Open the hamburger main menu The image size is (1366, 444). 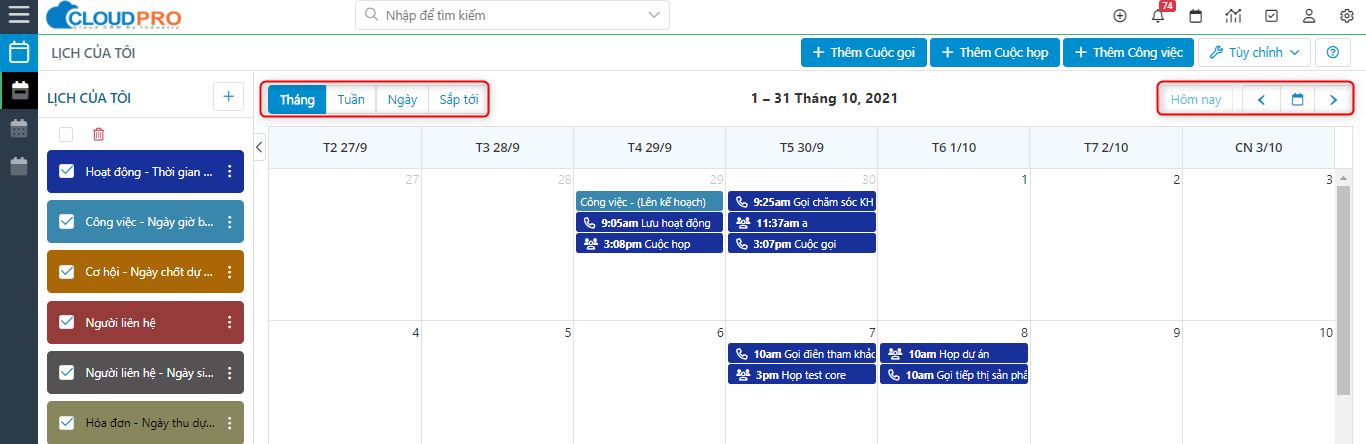[x=19, y=15]
